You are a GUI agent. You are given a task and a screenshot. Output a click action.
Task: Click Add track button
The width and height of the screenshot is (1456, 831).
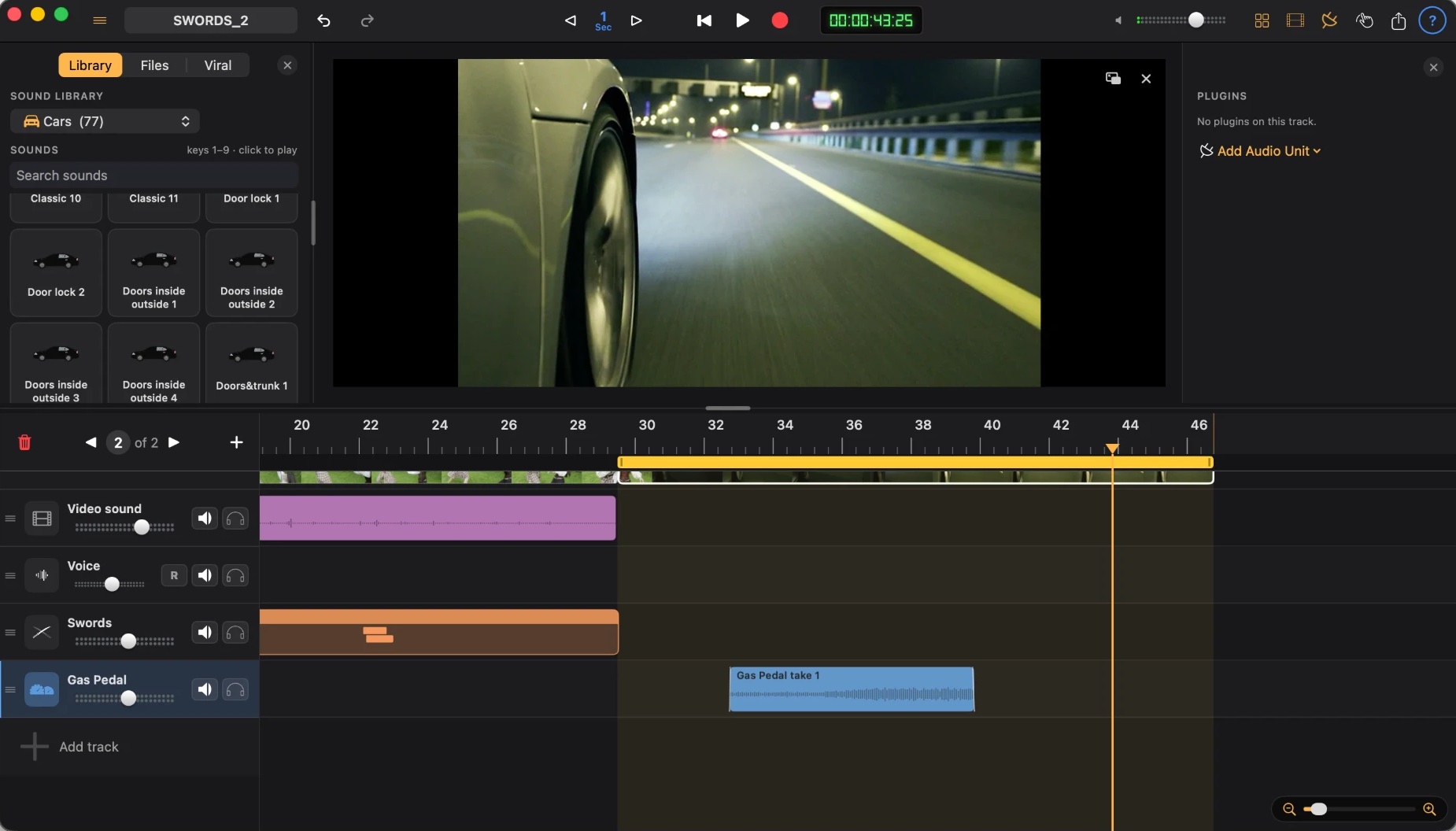click(70, 747)
